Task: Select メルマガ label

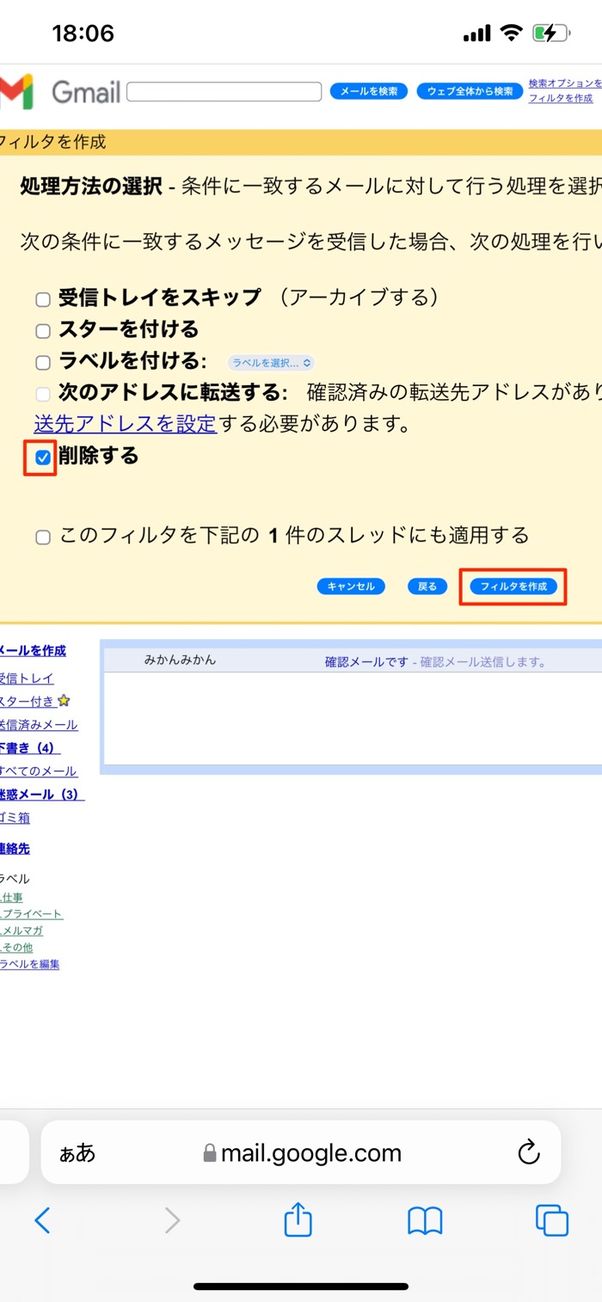Action: tap(22, 930)
